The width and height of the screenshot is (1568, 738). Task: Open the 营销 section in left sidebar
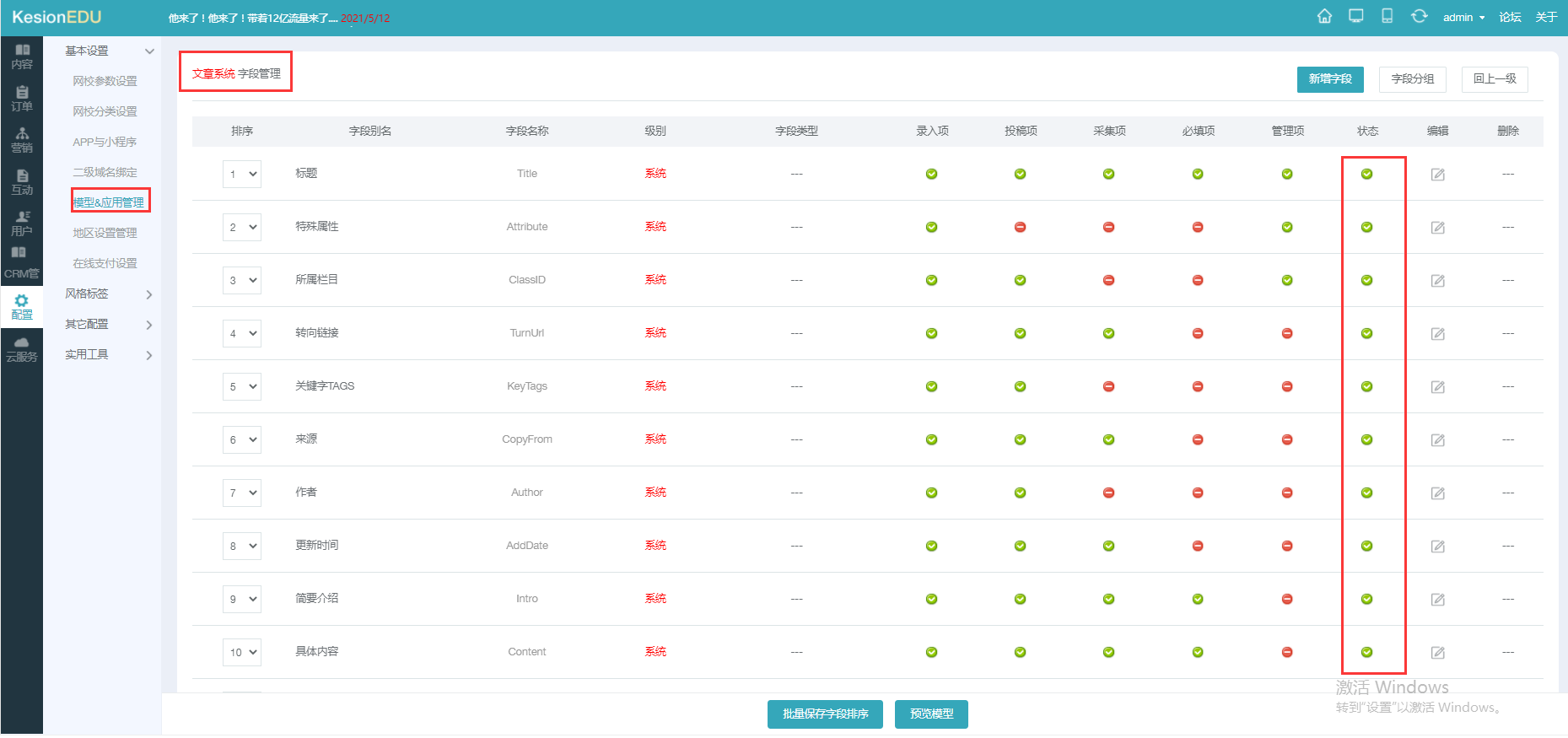pyautogui.click(x=22, y=140)
